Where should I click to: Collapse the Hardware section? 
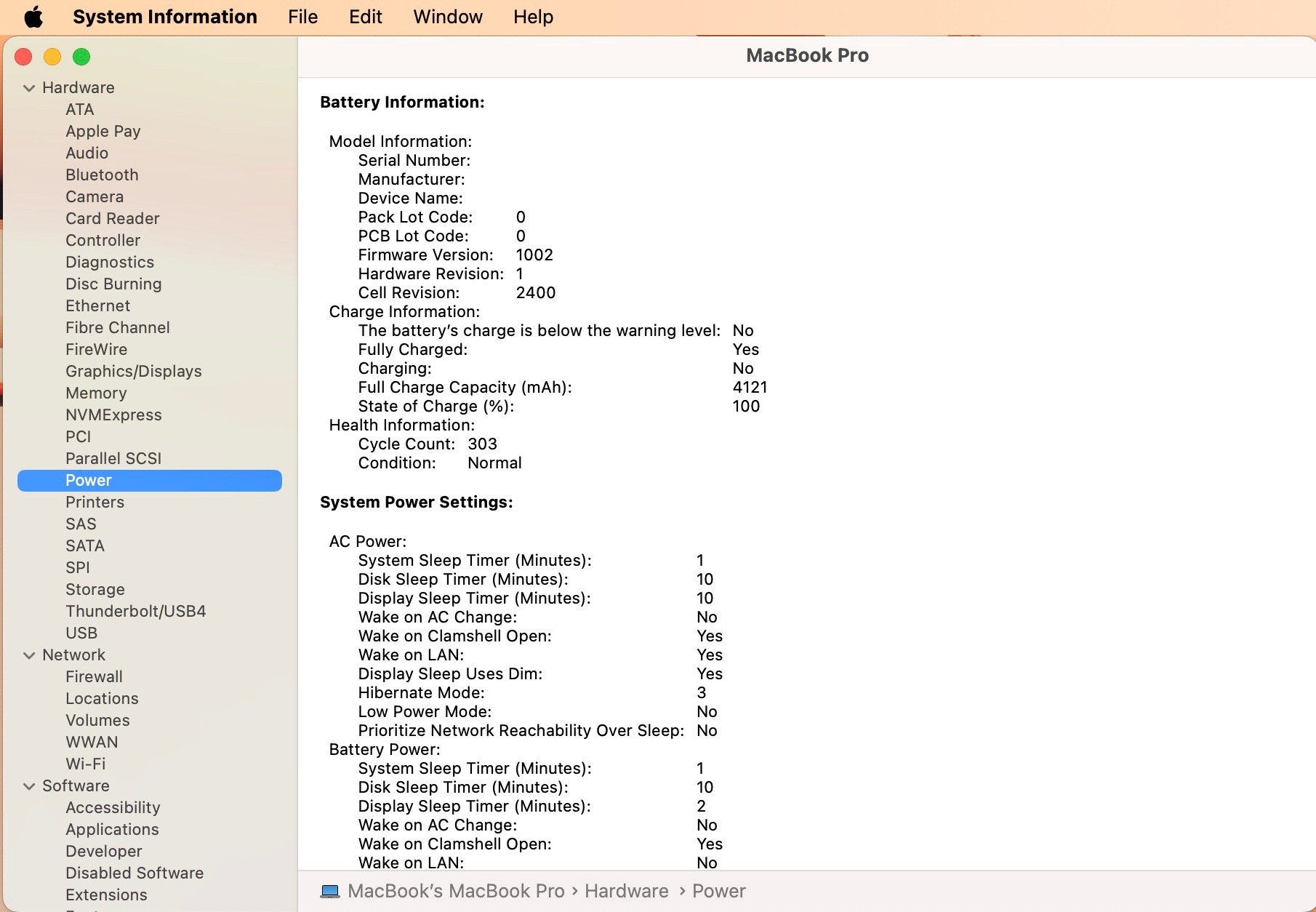click(x=29, y=88)
